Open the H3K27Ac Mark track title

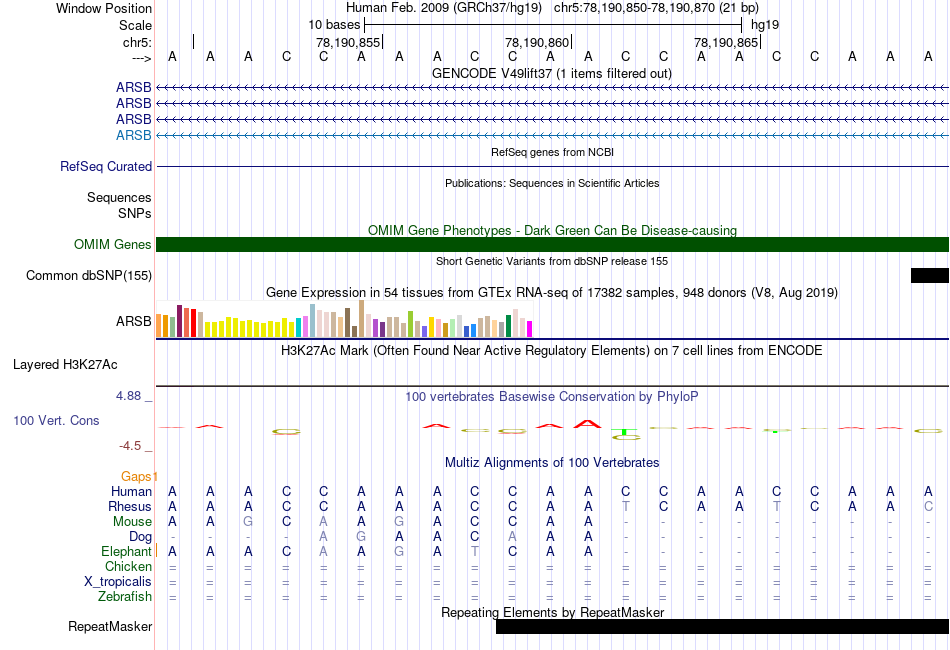(x=551, y=350)
